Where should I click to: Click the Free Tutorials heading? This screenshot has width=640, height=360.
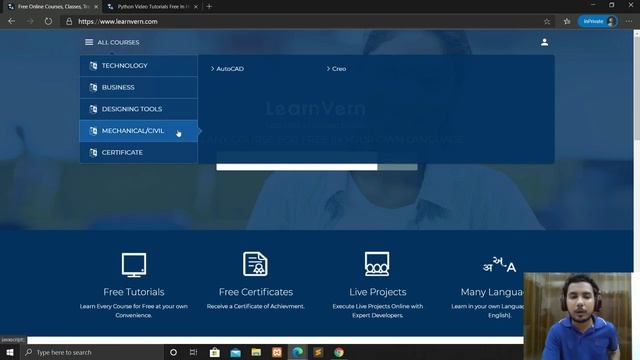[x=134, y=292]
